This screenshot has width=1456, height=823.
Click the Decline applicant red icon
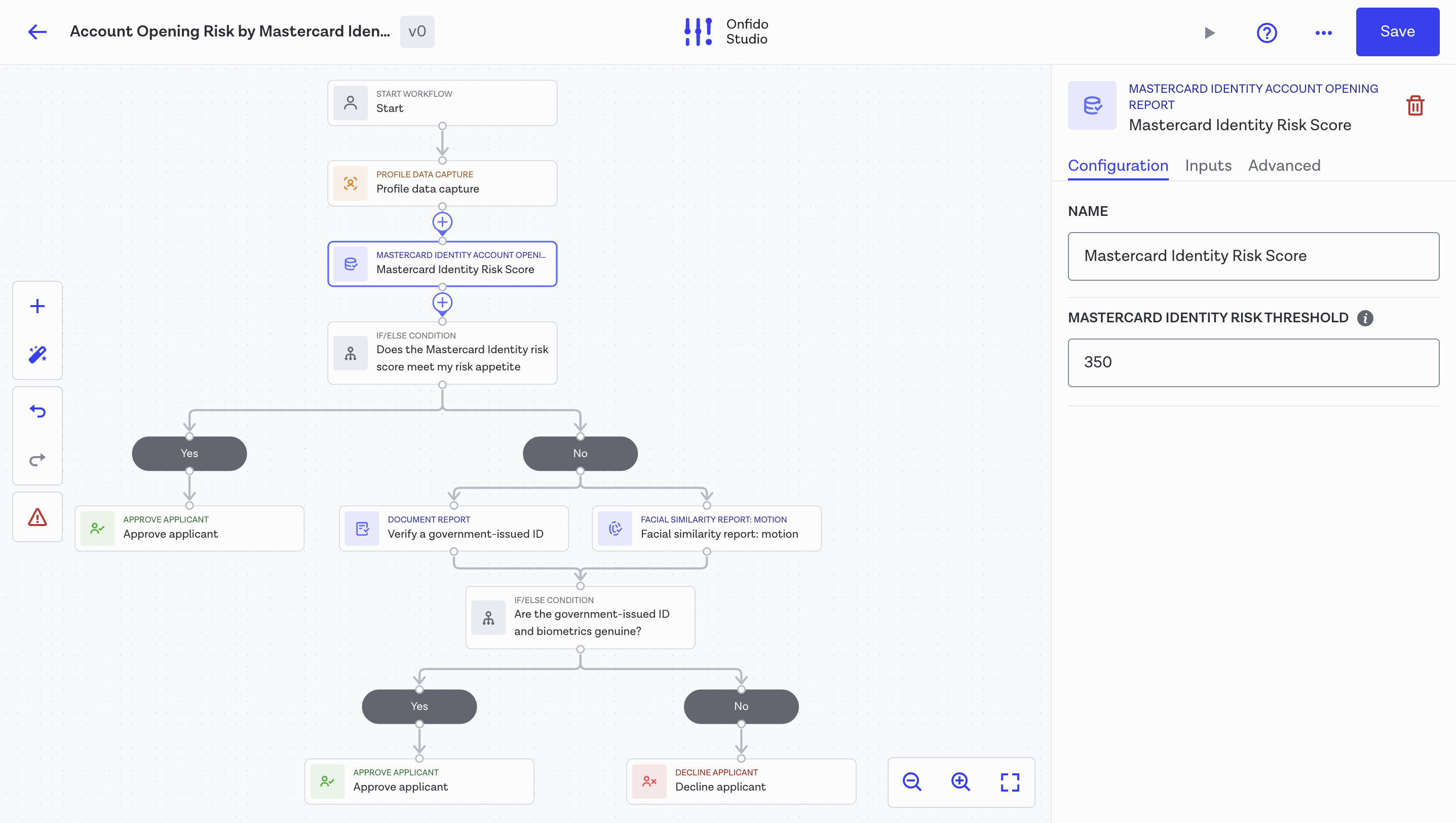649,782
